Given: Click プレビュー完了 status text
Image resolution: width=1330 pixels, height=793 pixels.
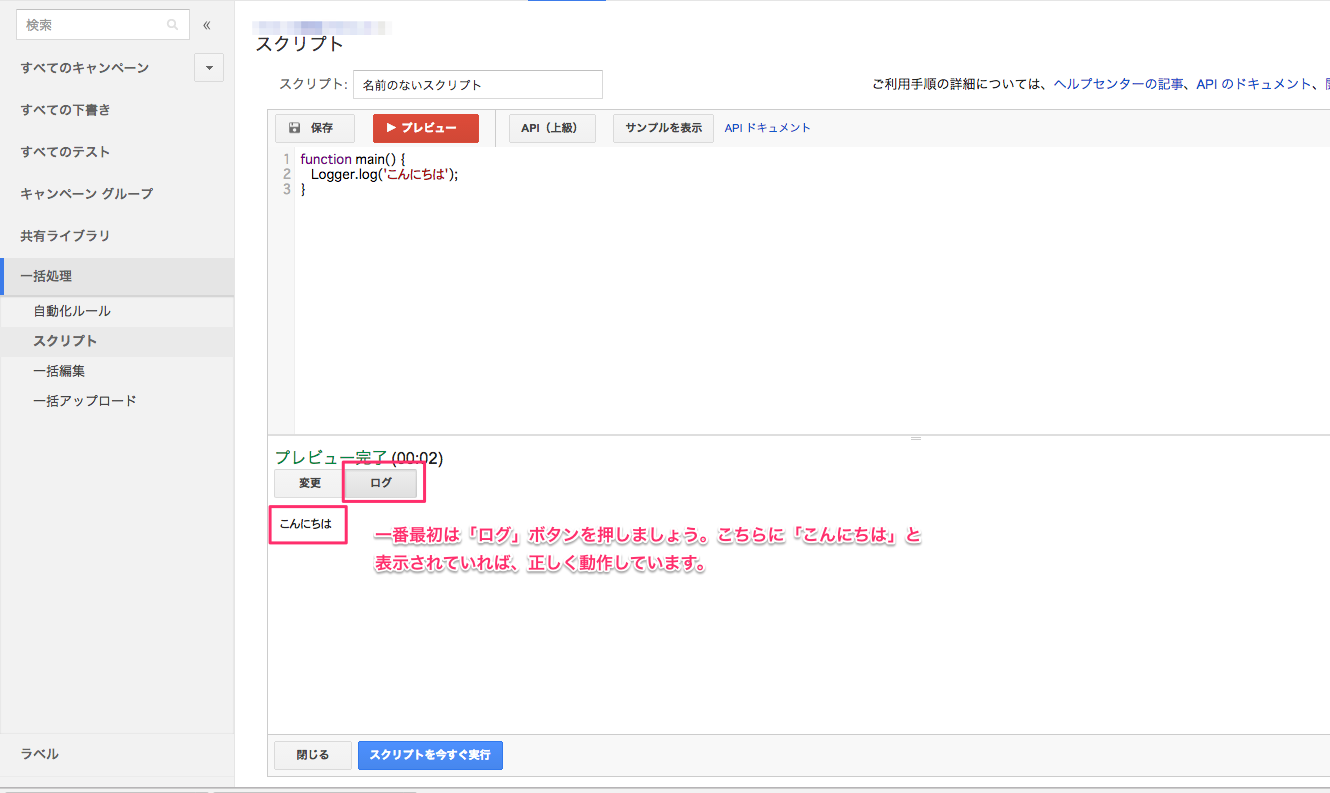Looking at the screenshot, I should 331,458.
